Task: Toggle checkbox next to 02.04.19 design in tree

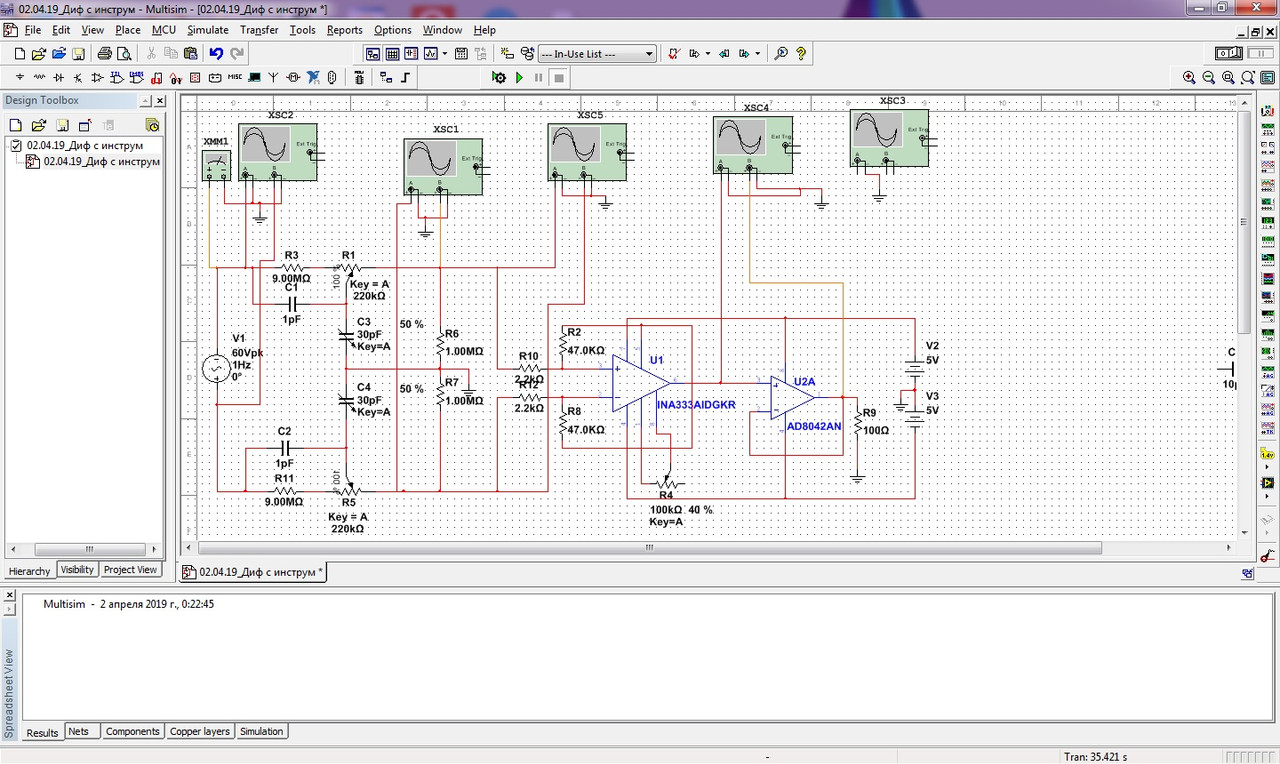Action: [x=15, y=145]
